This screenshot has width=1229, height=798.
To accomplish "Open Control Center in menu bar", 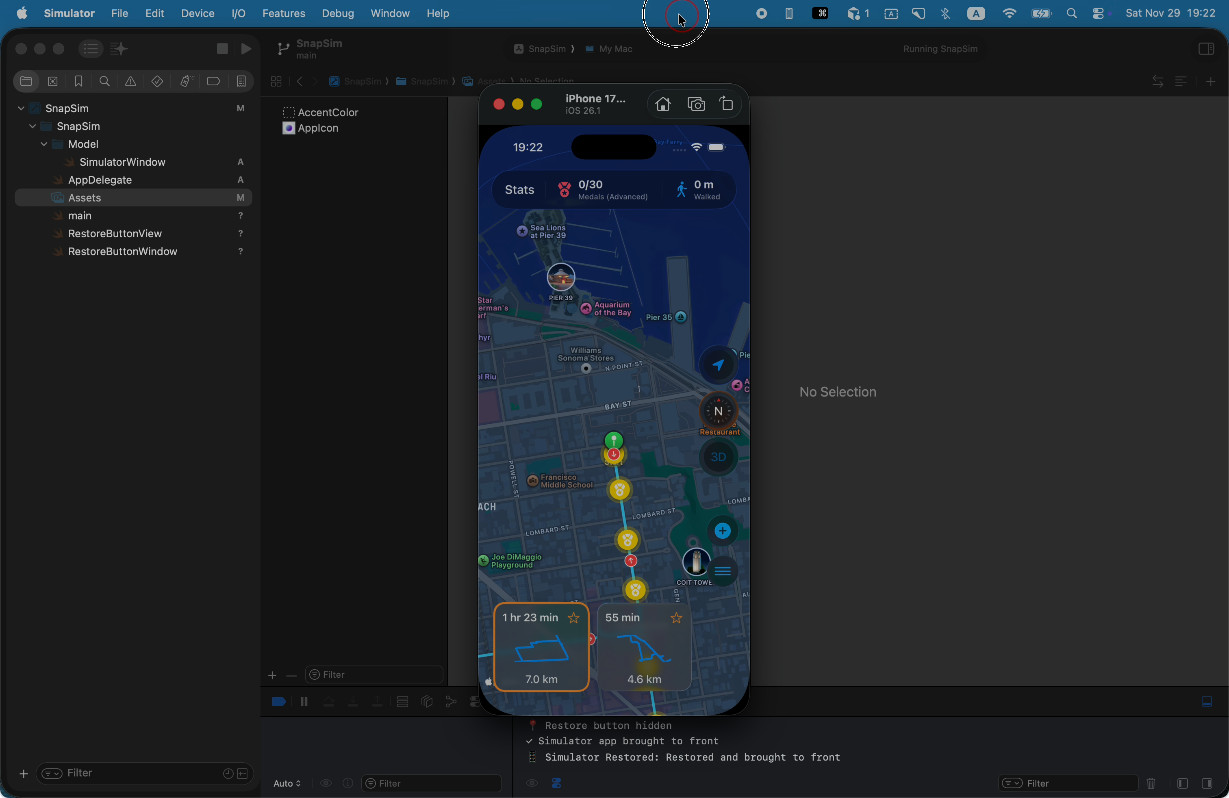I will coord(1099,13).
